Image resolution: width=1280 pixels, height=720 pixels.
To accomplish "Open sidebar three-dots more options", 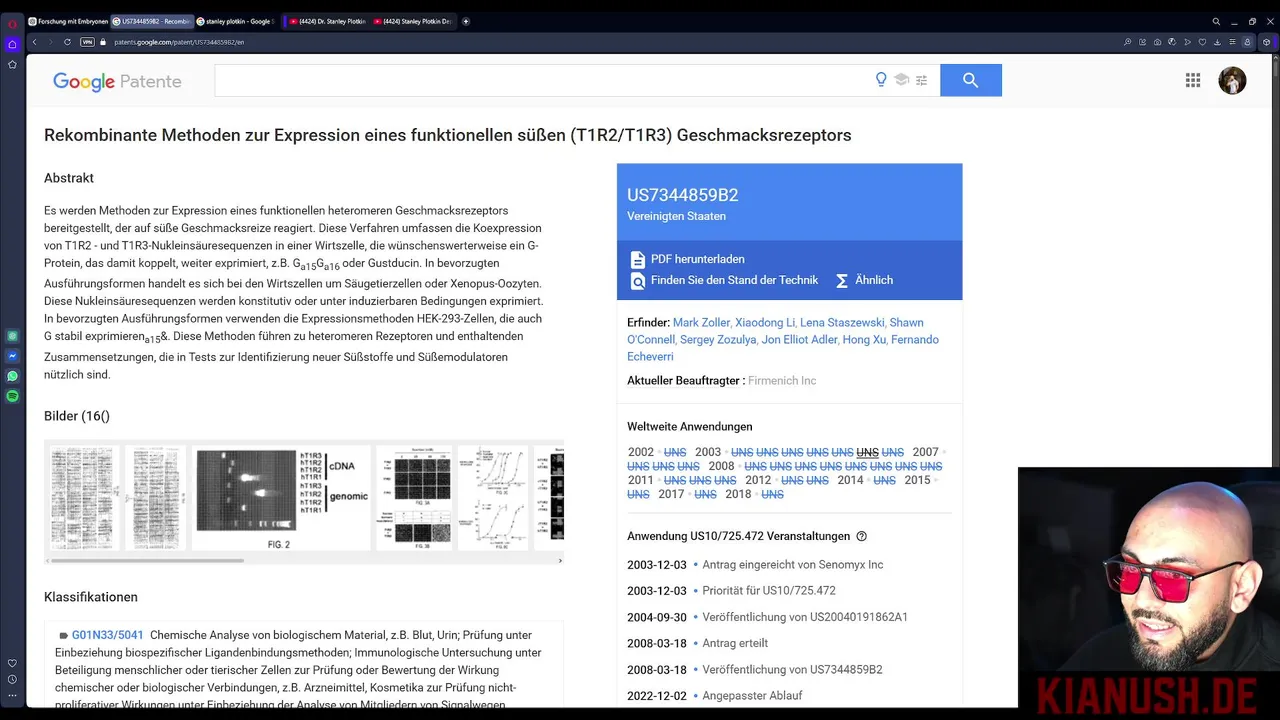I will pyautogui.click(x=12, y=695).
